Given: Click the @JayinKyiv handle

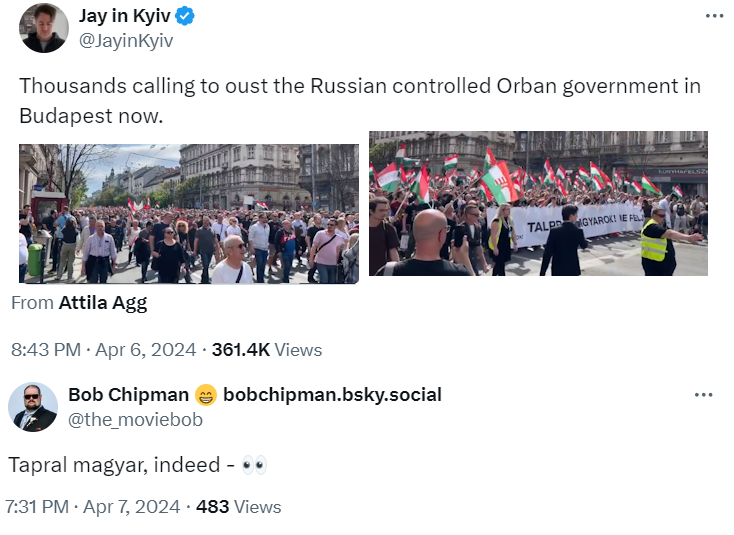Looking at the screenshot, I should tap(125, 41).
